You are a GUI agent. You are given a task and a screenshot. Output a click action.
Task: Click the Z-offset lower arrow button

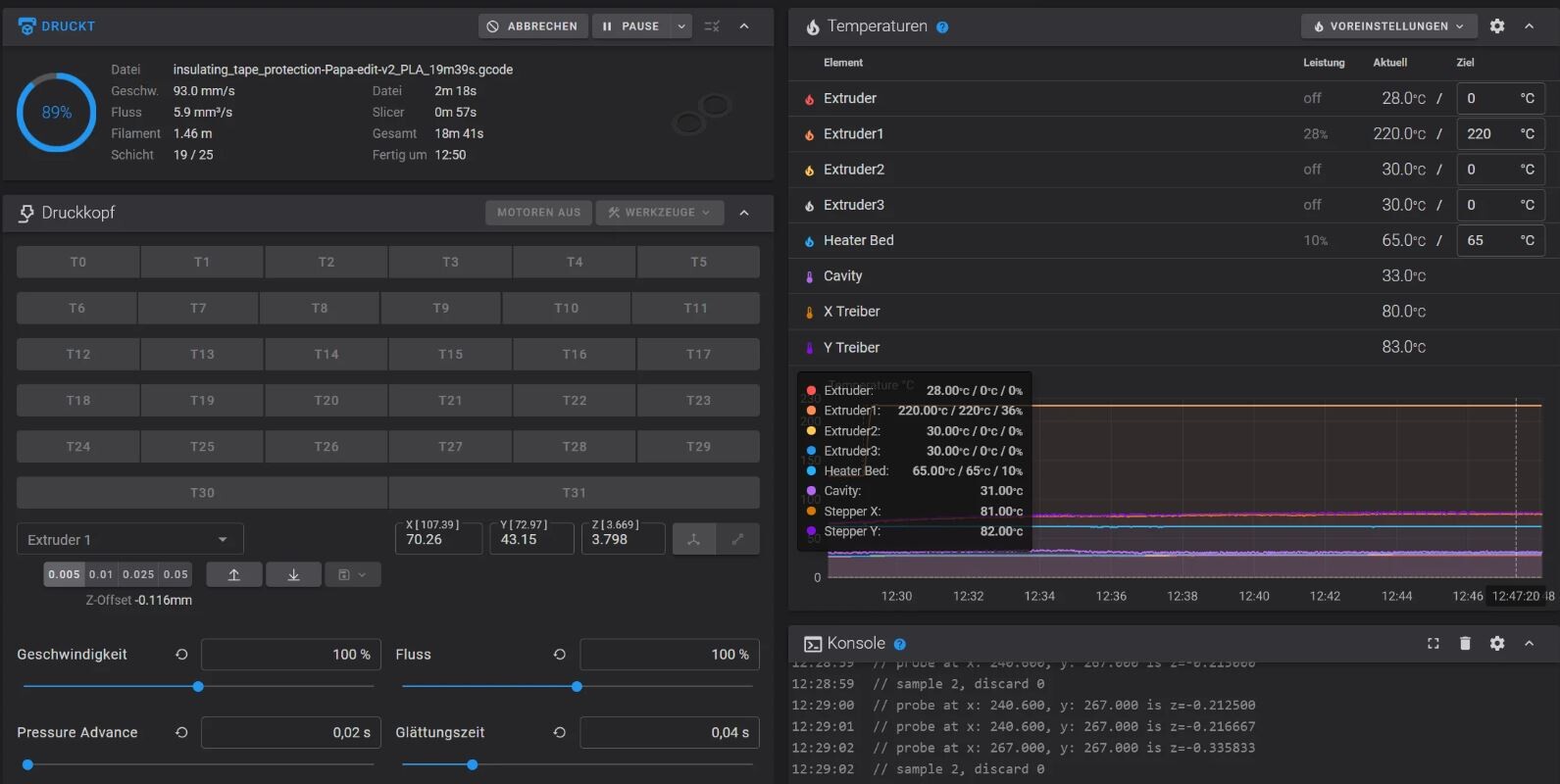click(293, 574)
